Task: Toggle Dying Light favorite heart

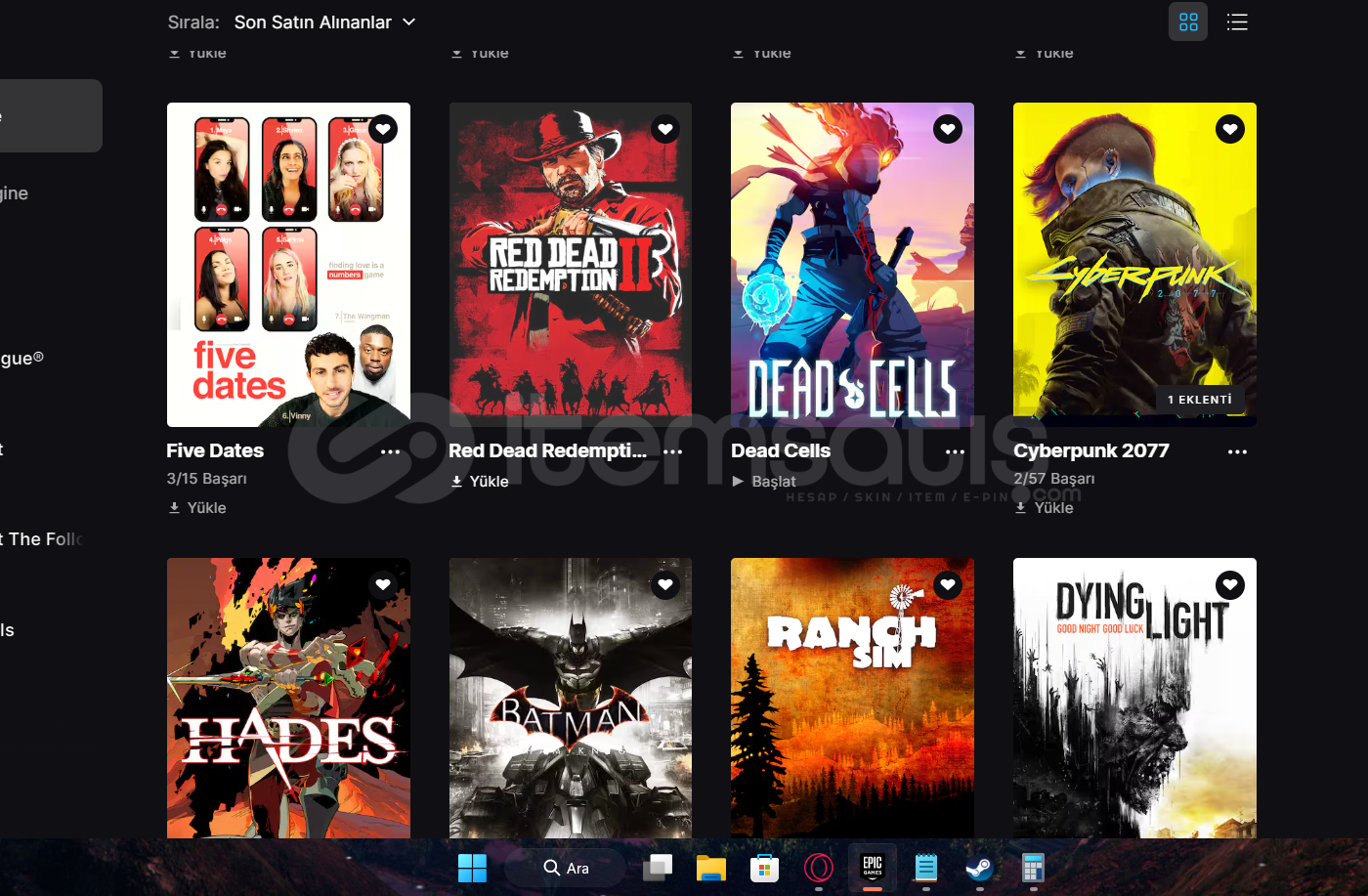Action: click(1230, 585)
